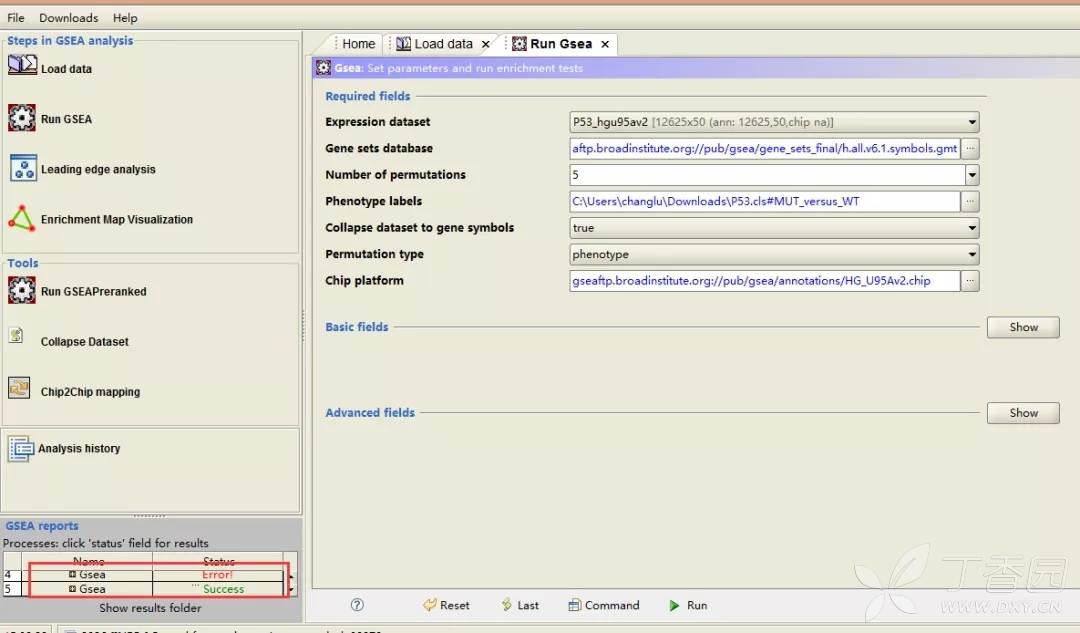The width and height of the screenshot is (1080, 633).
Task: Click the Chip platform path field
Action: click(x=765, y=280)
